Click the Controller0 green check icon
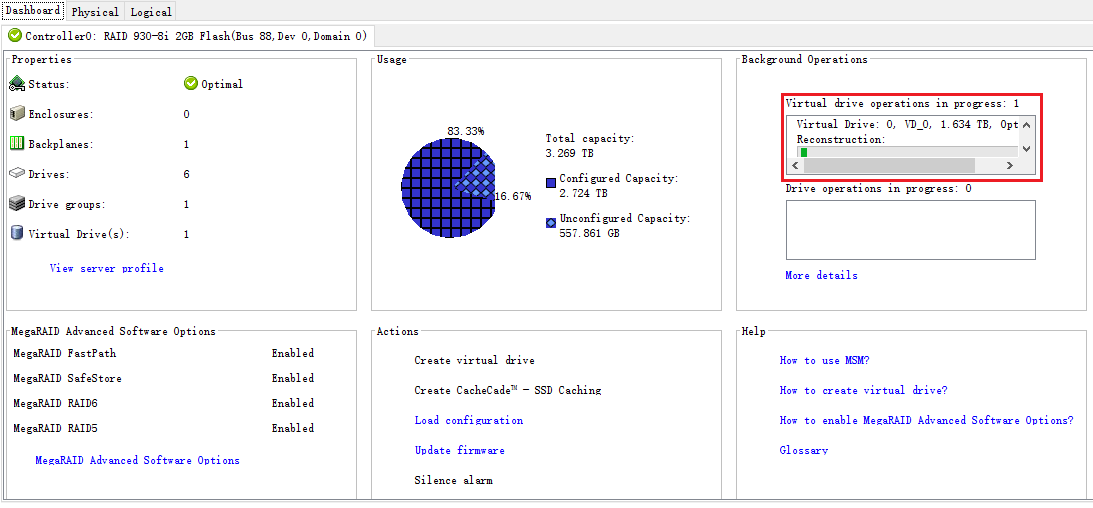The height and width of the screenshot is (508, 1093). [x=15, y=36]
